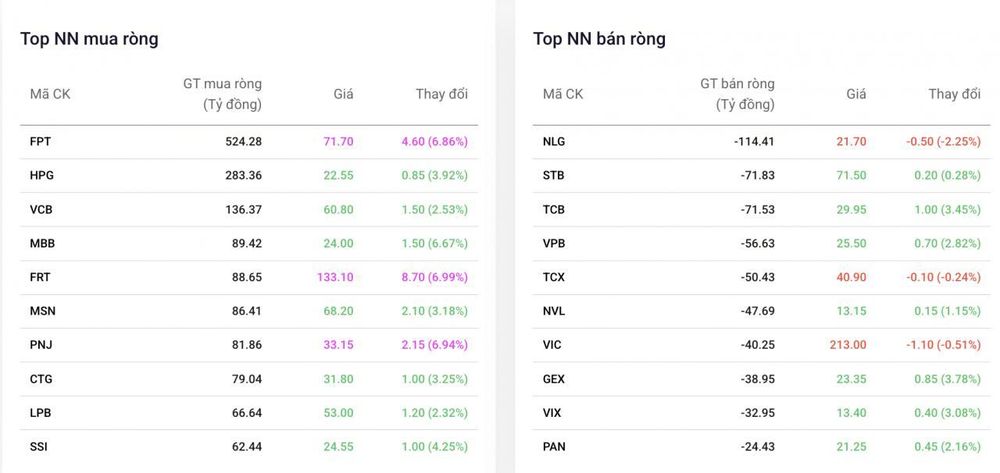
Task: Click 'Giá' header in net buy table
Action: tap(343, 94)
